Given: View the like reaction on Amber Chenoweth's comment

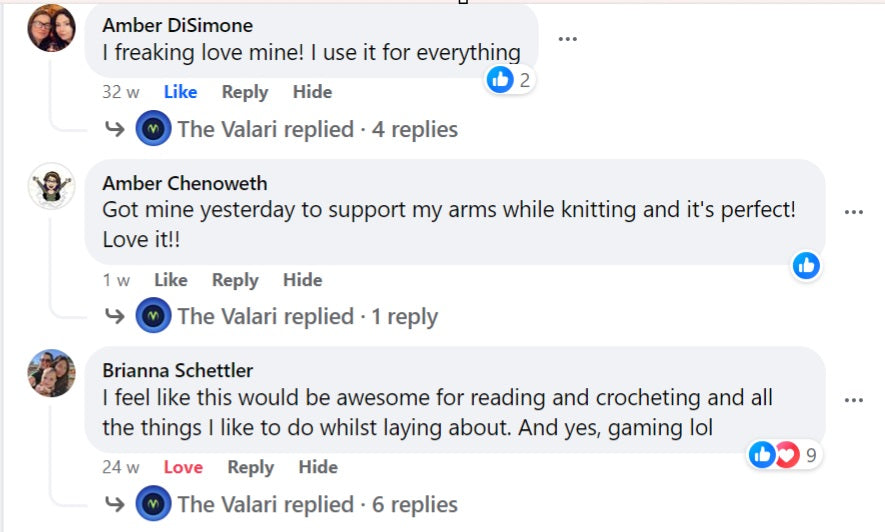Looking at the screenshot, I should point(806,266).
